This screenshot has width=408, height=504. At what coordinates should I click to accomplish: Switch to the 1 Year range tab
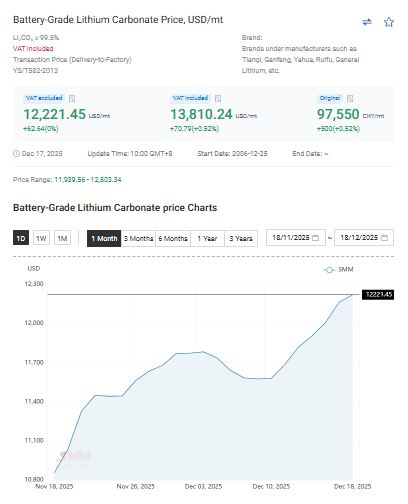click(x=207, y=239)
